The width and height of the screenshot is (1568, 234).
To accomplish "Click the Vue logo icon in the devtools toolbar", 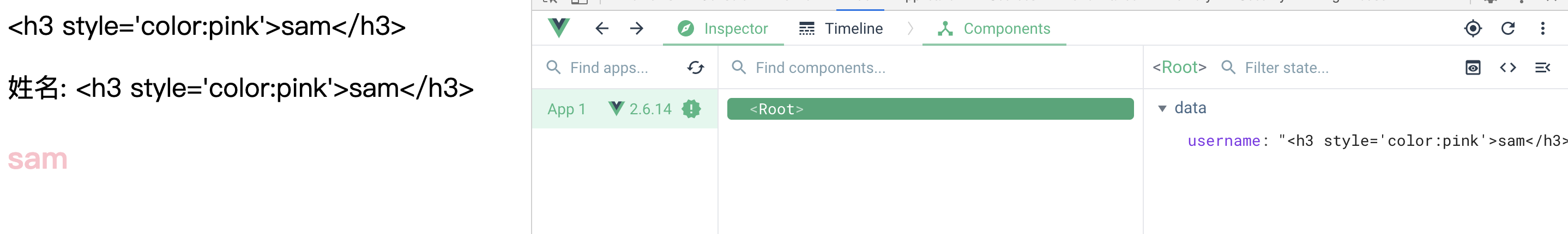I will (559, 28).
